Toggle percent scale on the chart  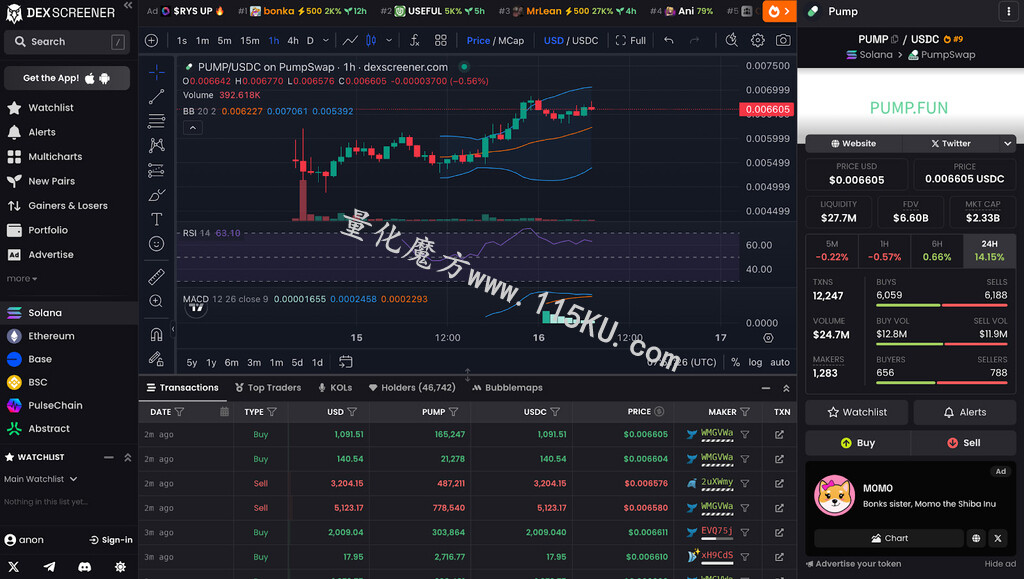[735, 362]
